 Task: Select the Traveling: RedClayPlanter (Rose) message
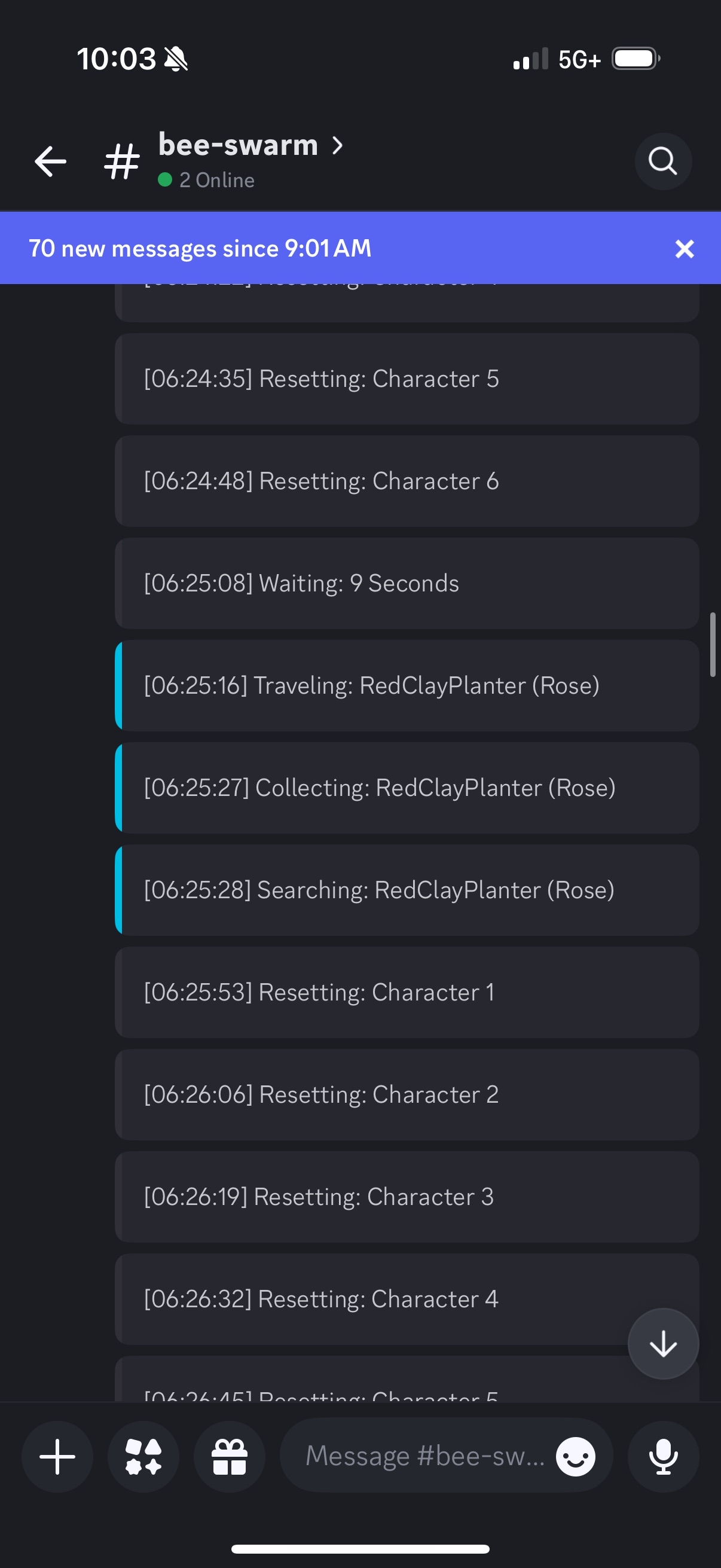click(x=407, y=685)
